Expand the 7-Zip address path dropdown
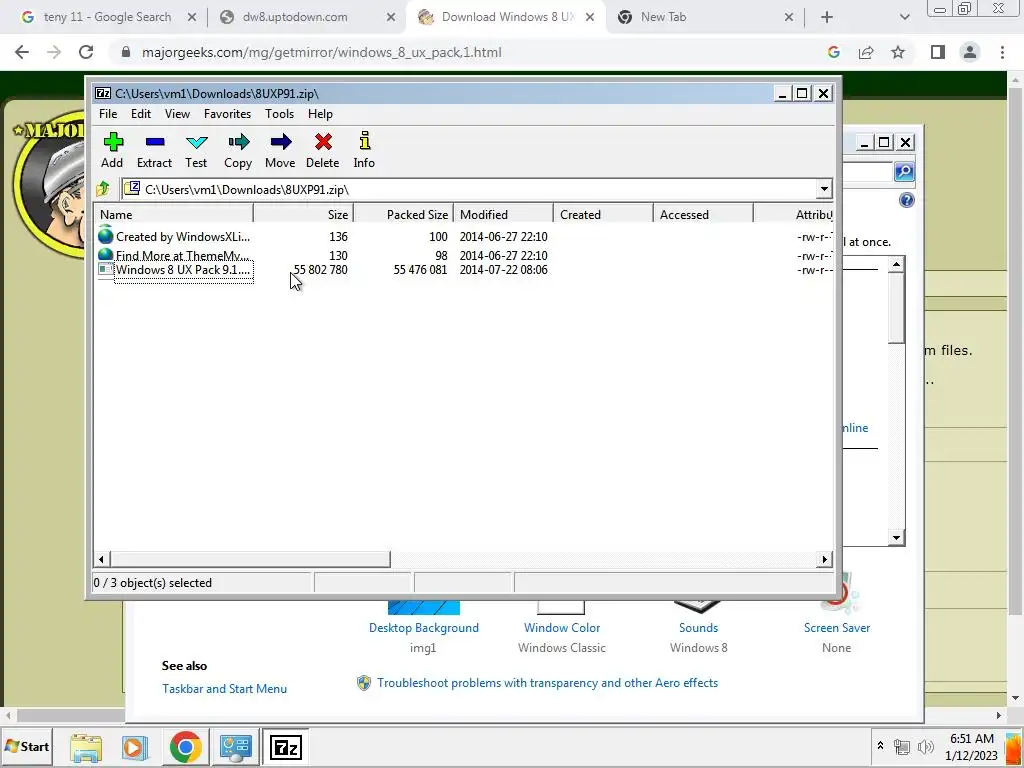The image size is (1024, 768). point(824,189)
